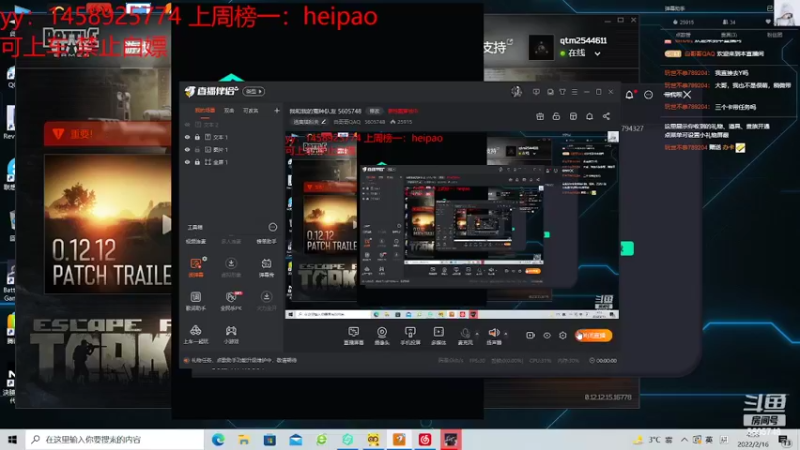
Task: Add multimedia 多媒体 source
Action: (x=438, y=336)
